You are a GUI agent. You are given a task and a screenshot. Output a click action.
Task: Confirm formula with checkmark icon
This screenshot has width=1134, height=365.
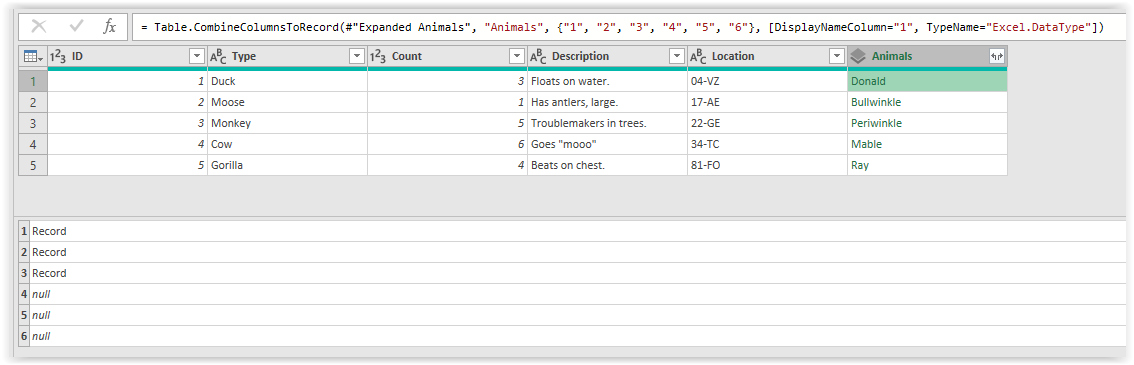76,27
